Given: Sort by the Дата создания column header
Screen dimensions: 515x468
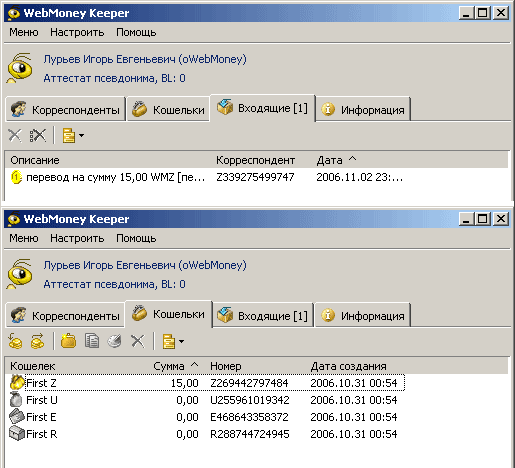Looking at the screenshot, I should coord(348,366).
